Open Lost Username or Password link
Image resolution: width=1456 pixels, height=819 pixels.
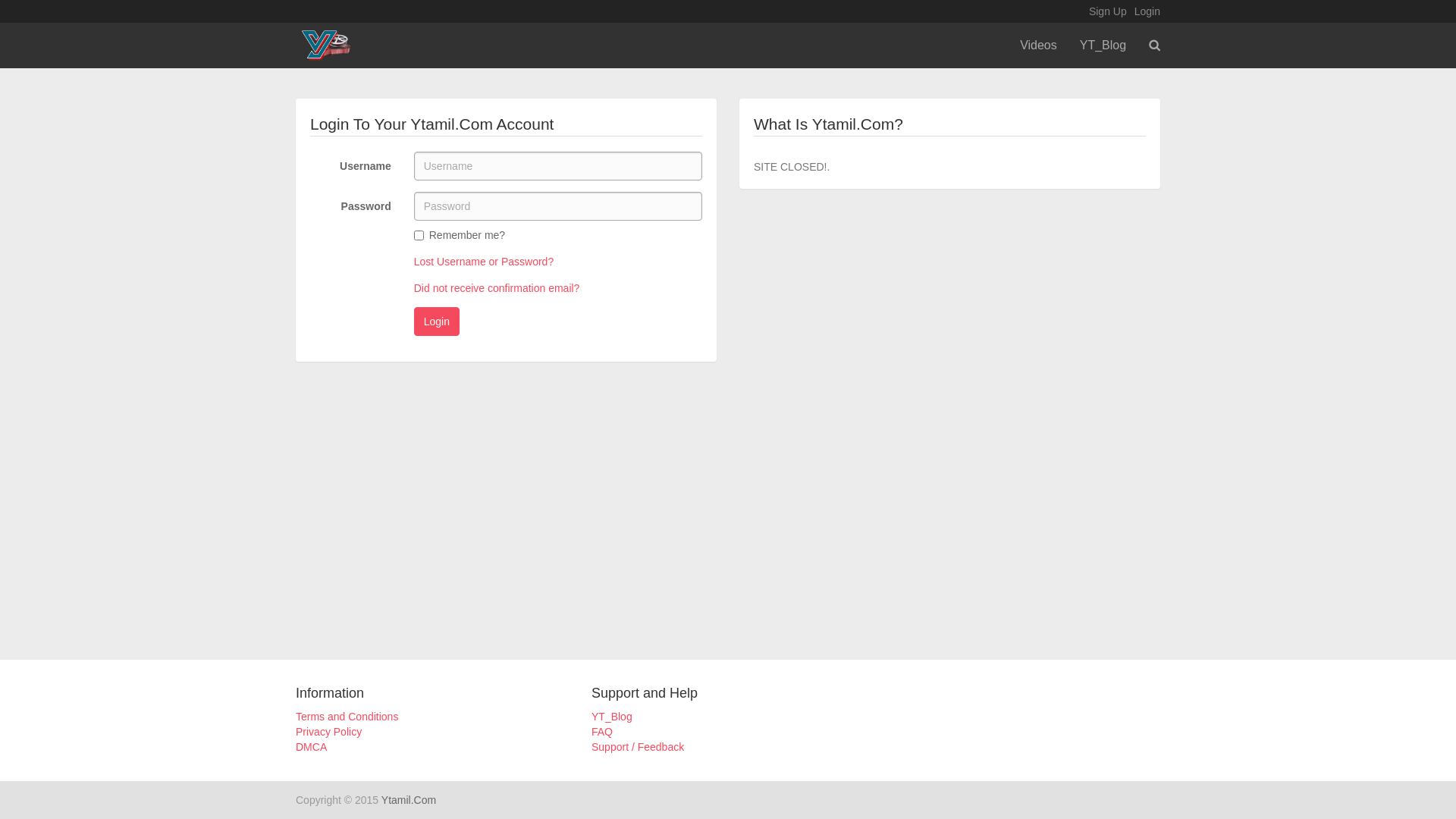coord(484,262)
